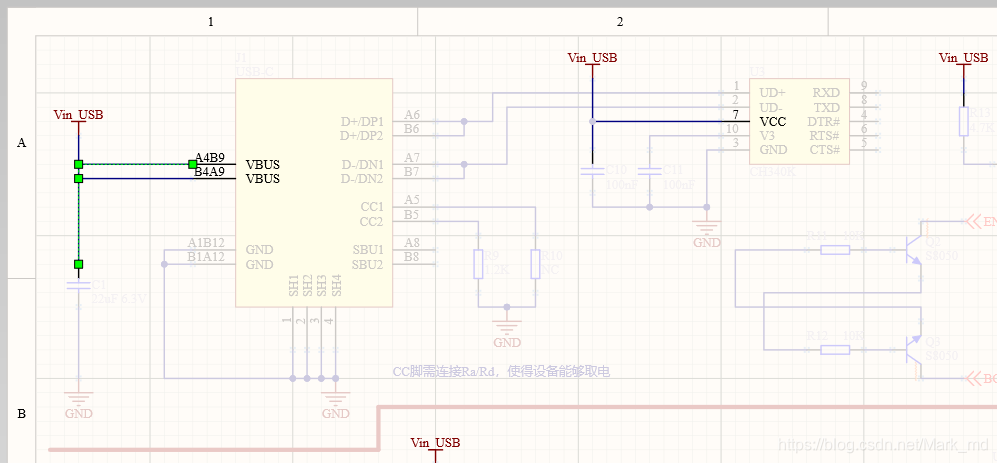
Task: Click column header 2 on the sheet border
Action: pyautogui.click(x=620, y=22)
